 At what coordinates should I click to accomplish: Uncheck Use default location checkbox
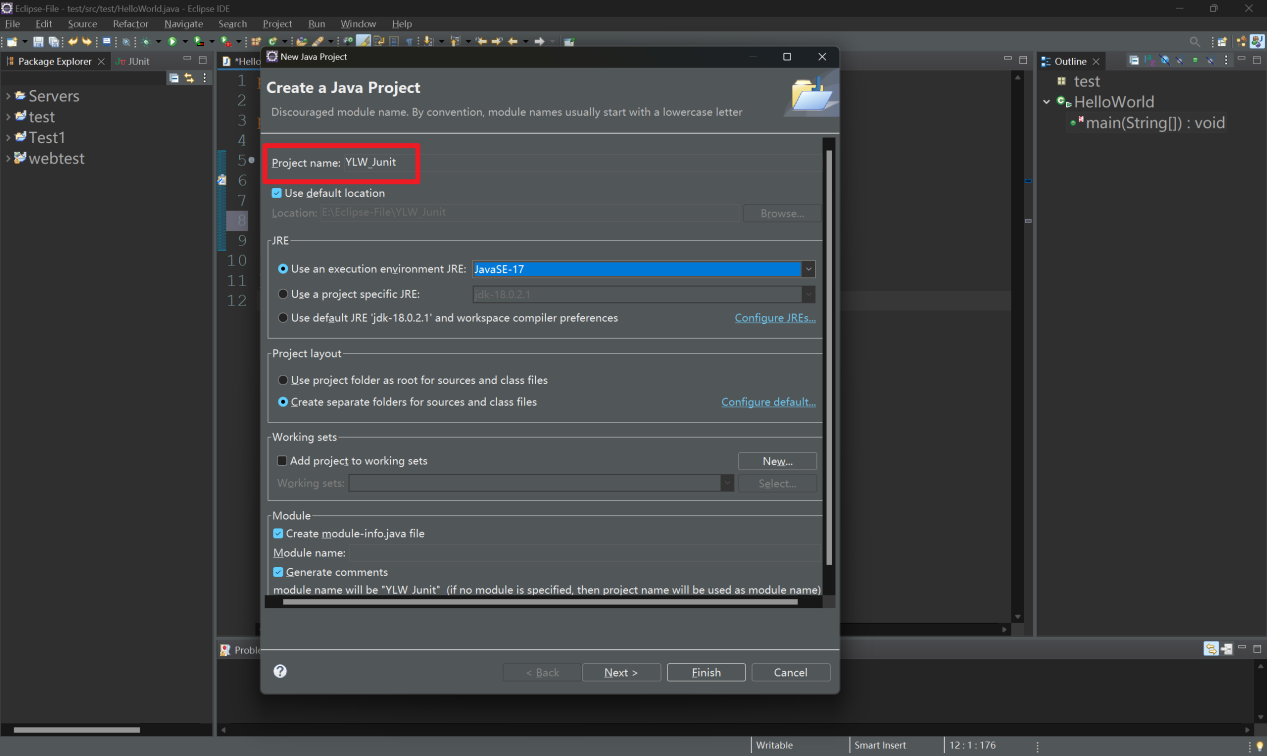(x=277, y=193)
